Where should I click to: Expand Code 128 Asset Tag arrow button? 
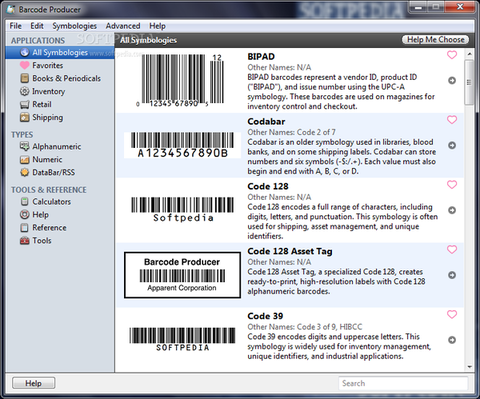[452, 275]
